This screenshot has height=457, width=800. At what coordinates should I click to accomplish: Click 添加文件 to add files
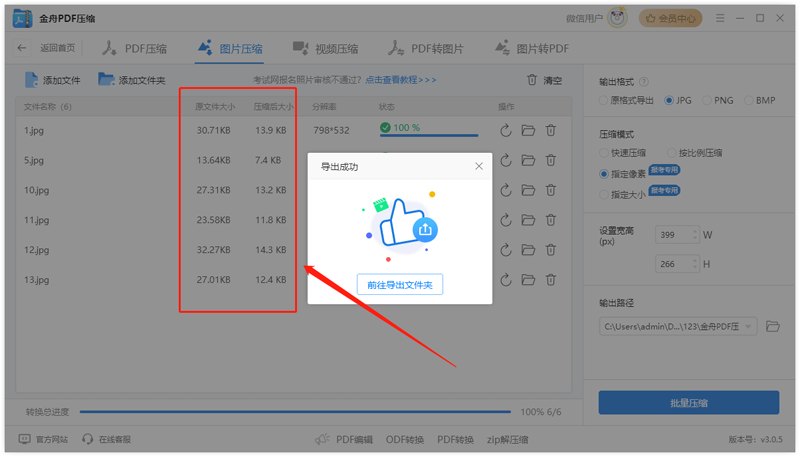click(x=53, y=80)
